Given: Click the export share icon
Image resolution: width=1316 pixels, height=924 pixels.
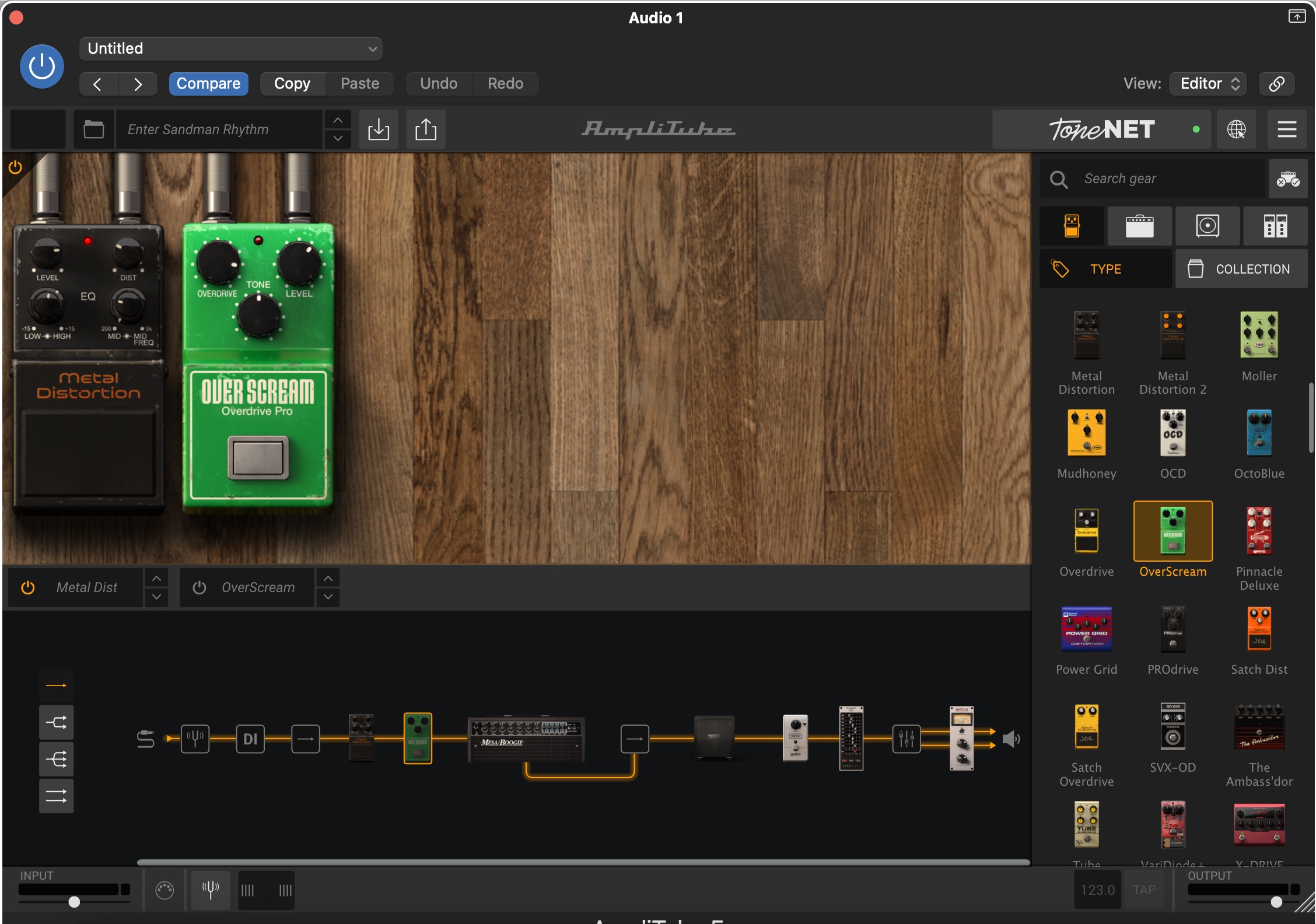Looking at the screenshot, I should point(426,129).
